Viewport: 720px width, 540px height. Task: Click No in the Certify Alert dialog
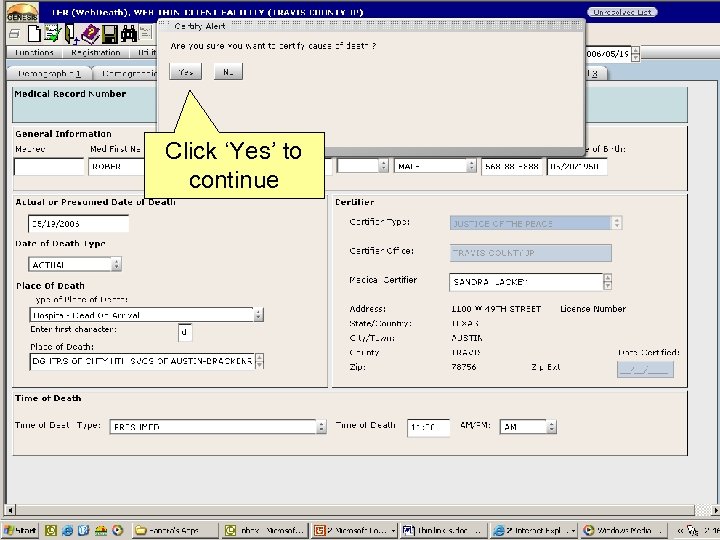(228, 72)
